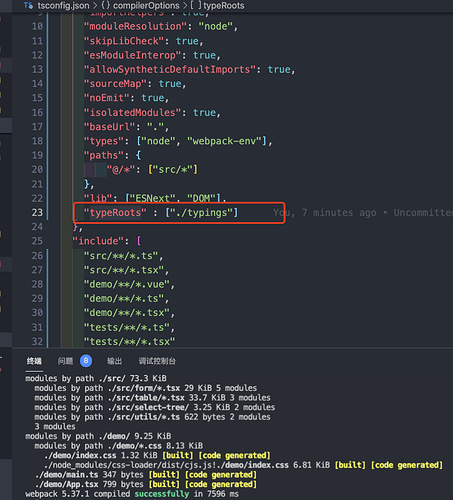Click the "node" value of moduleResolution

(x=215, y=26)
